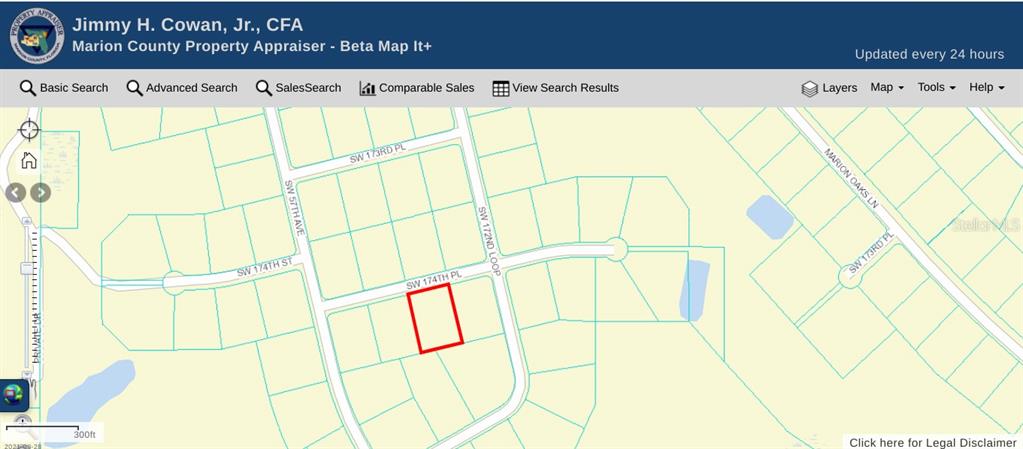This screenshot has height=449, width=1023.
Task: Expand the Help dropdown menu
Action: pyautogui.click(x=986, y=88)
